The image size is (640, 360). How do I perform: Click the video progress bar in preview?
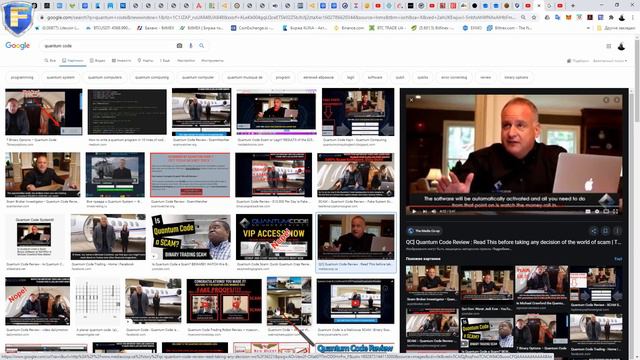tap(514, 207)
